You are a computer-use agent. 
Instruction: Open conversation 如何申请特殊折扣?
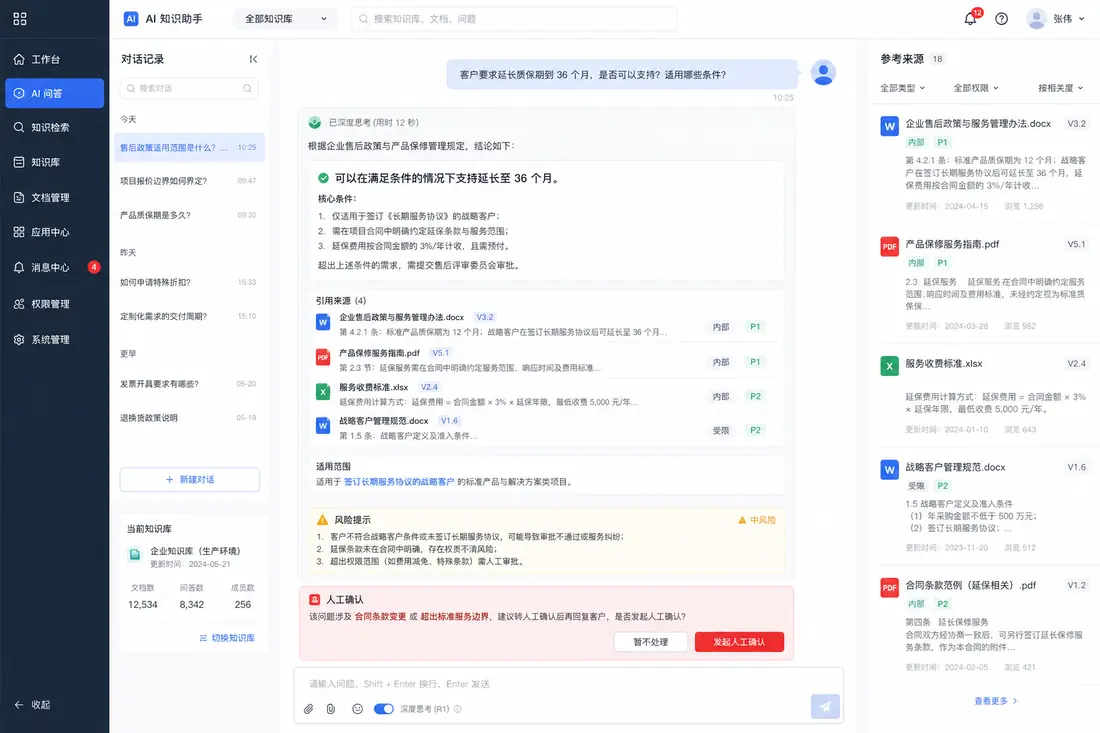point(189,283)
